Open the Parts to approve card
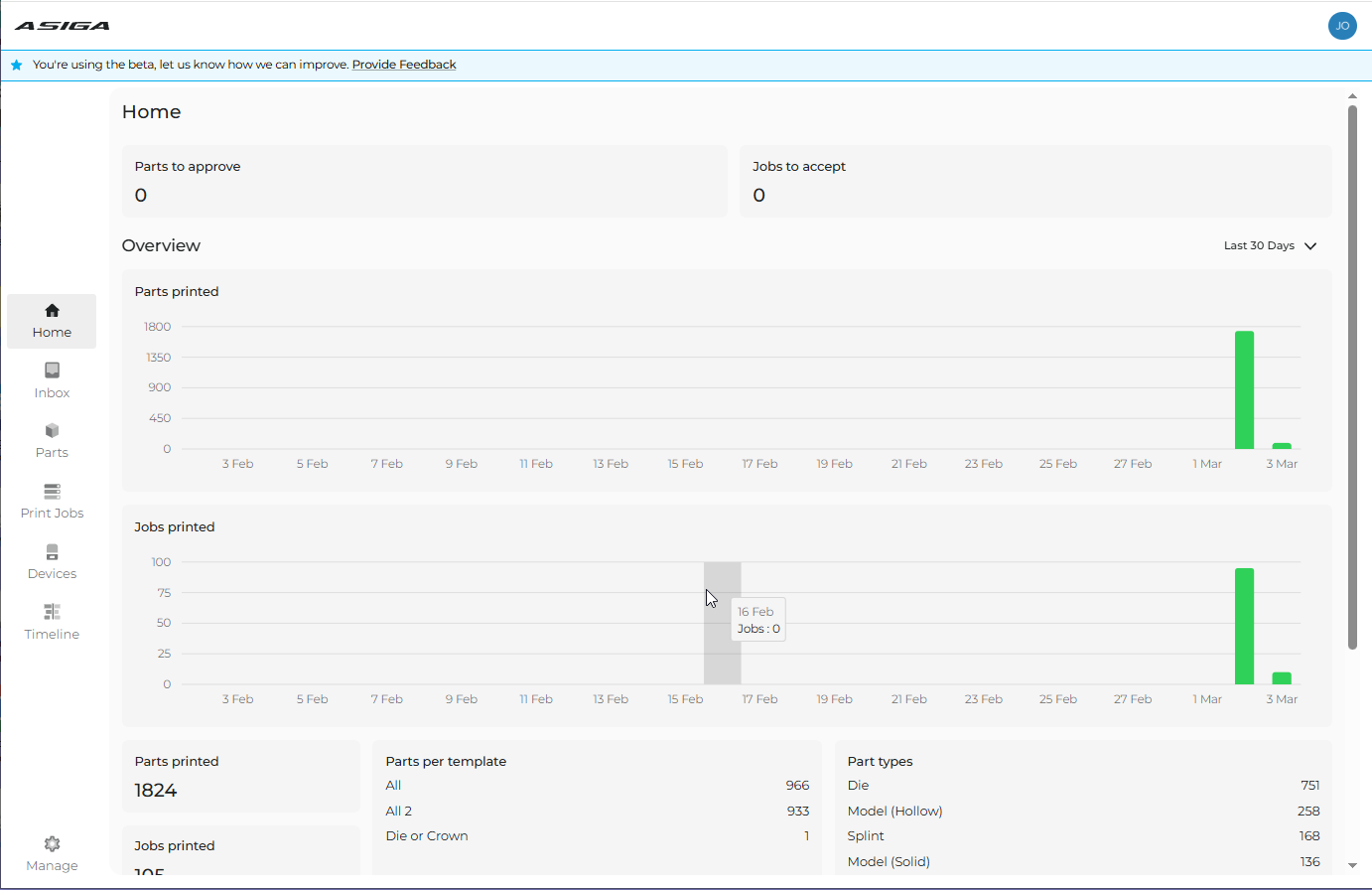The height and width of the screenshot is (890, 1372). pos(425,182)
